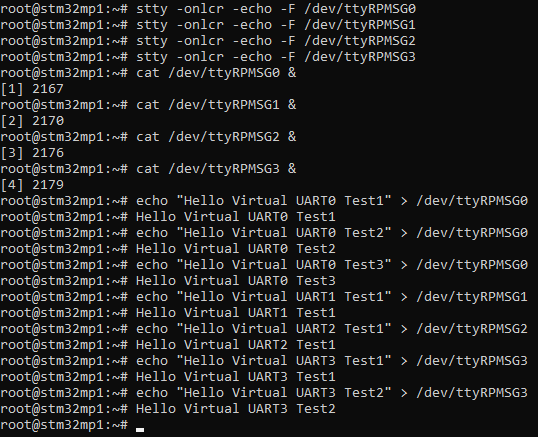The width and height of the screenshot is (538, 437).
Task: Click the job output '[3] 2176'
Action: tap(32, 153)
